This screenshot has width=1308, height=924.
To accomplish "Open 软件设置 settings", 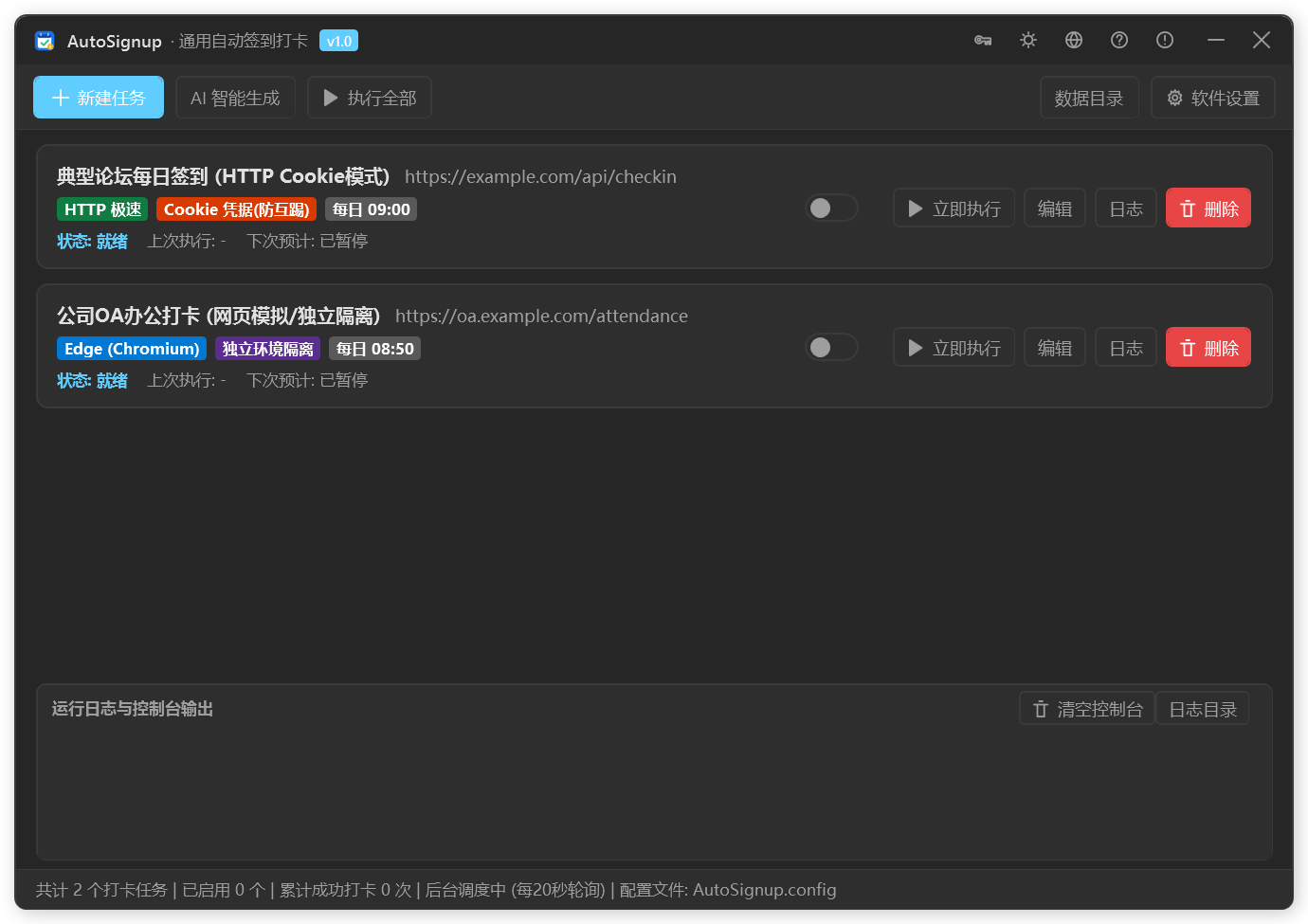I will 1213,98.
